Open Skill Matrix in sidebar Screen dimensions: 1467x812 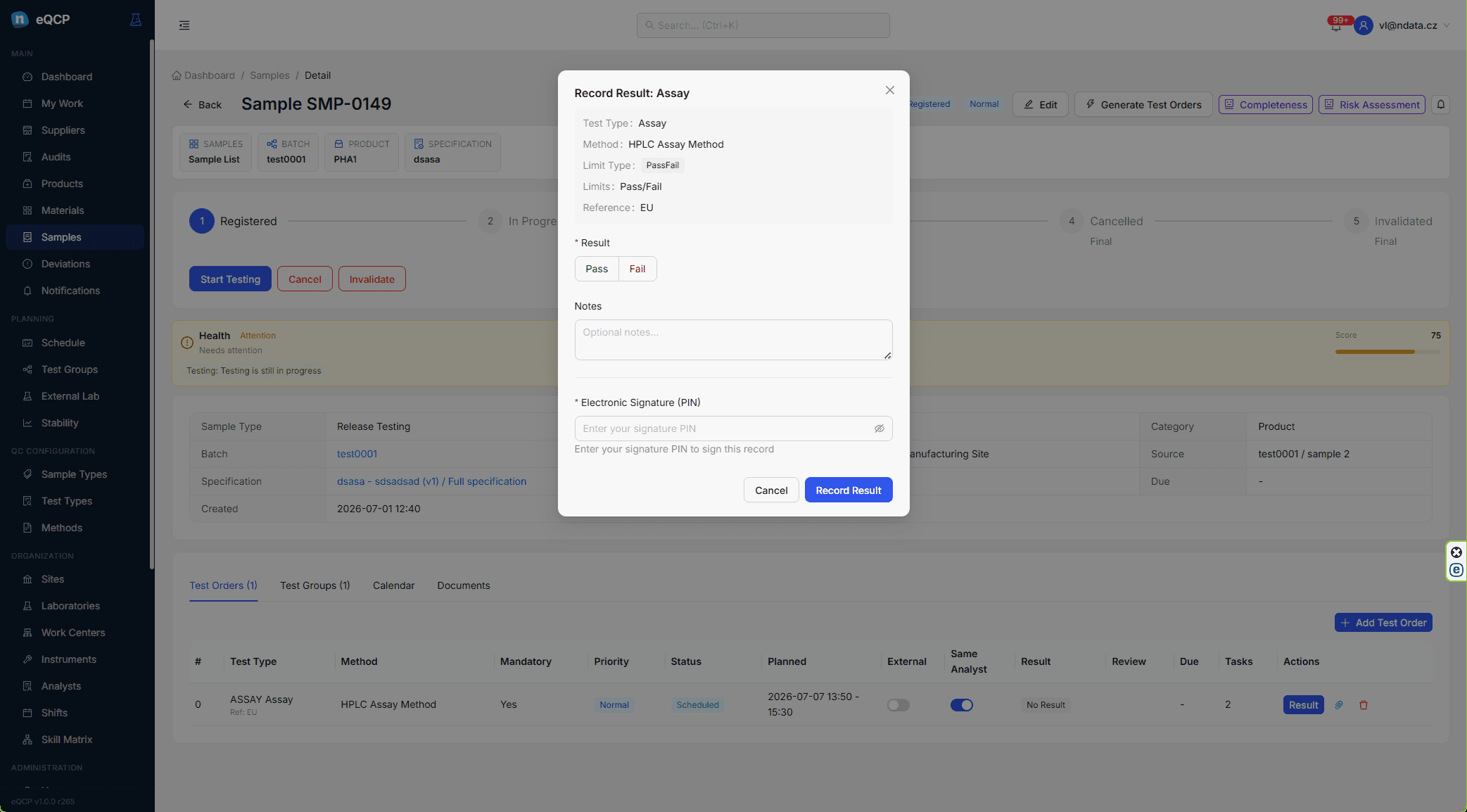pyautogui.click(x=67, y=740)
